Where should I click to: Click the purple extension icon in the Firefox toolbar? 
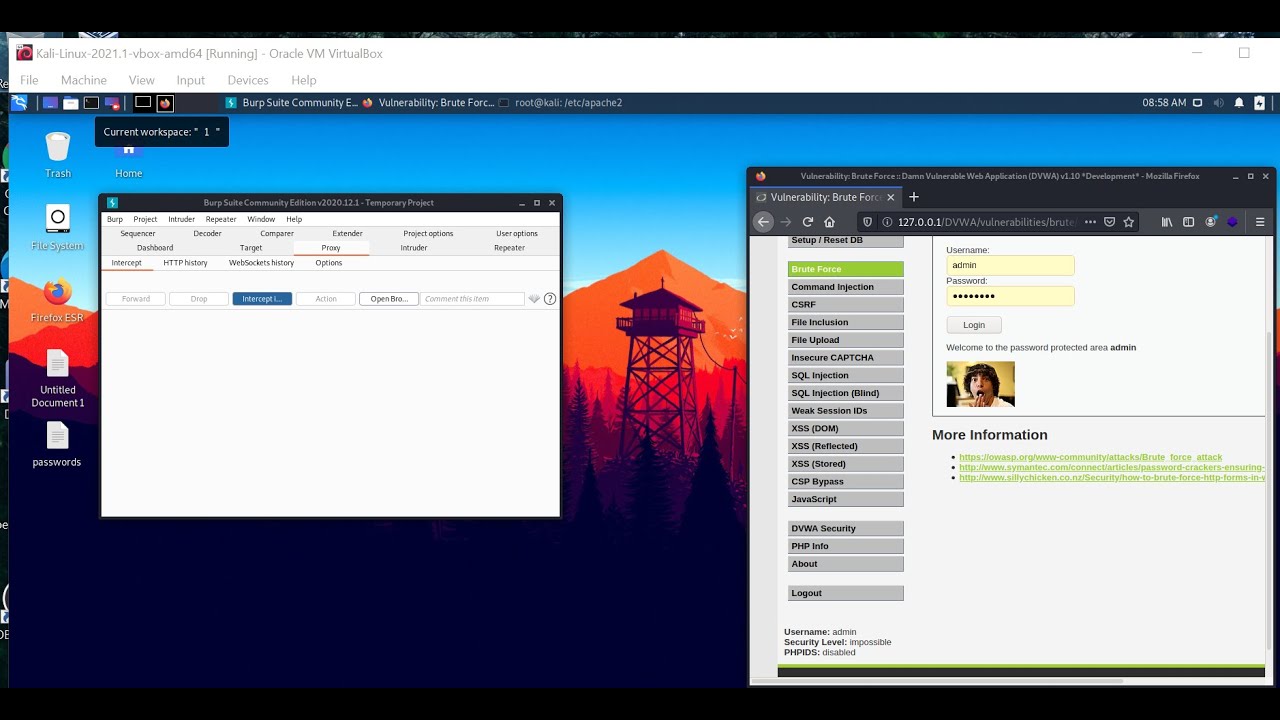click(x=1232, y=222)
